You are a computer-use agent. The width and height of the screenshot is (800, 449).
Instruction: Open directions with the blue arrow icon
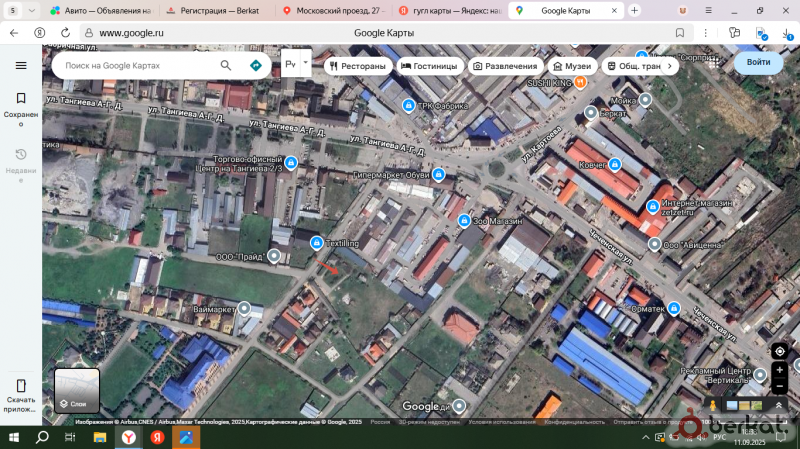click(x=255, y=65)
